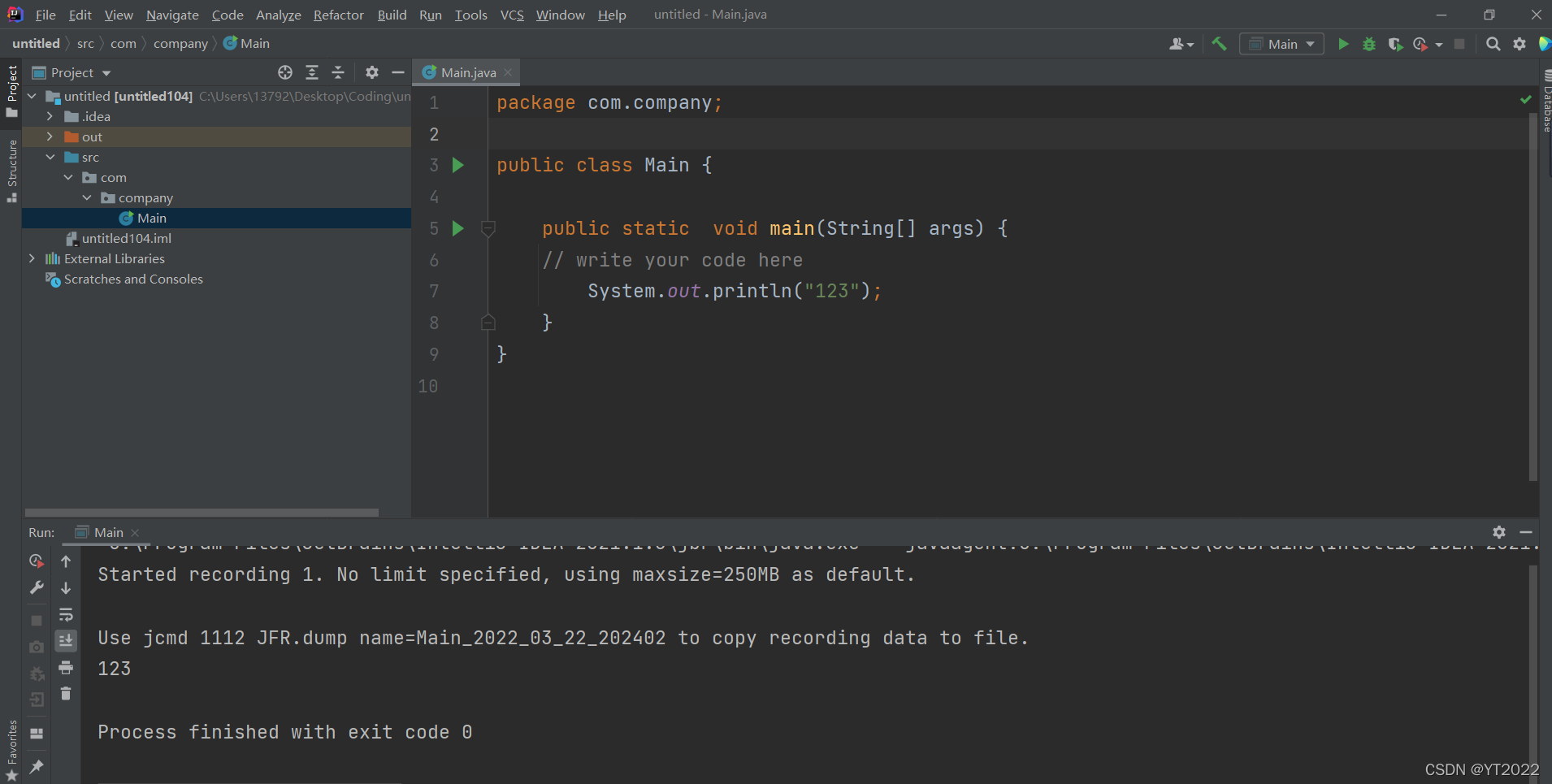
Task: Start debugging with the bug icon
Action: click(1369, 44)
